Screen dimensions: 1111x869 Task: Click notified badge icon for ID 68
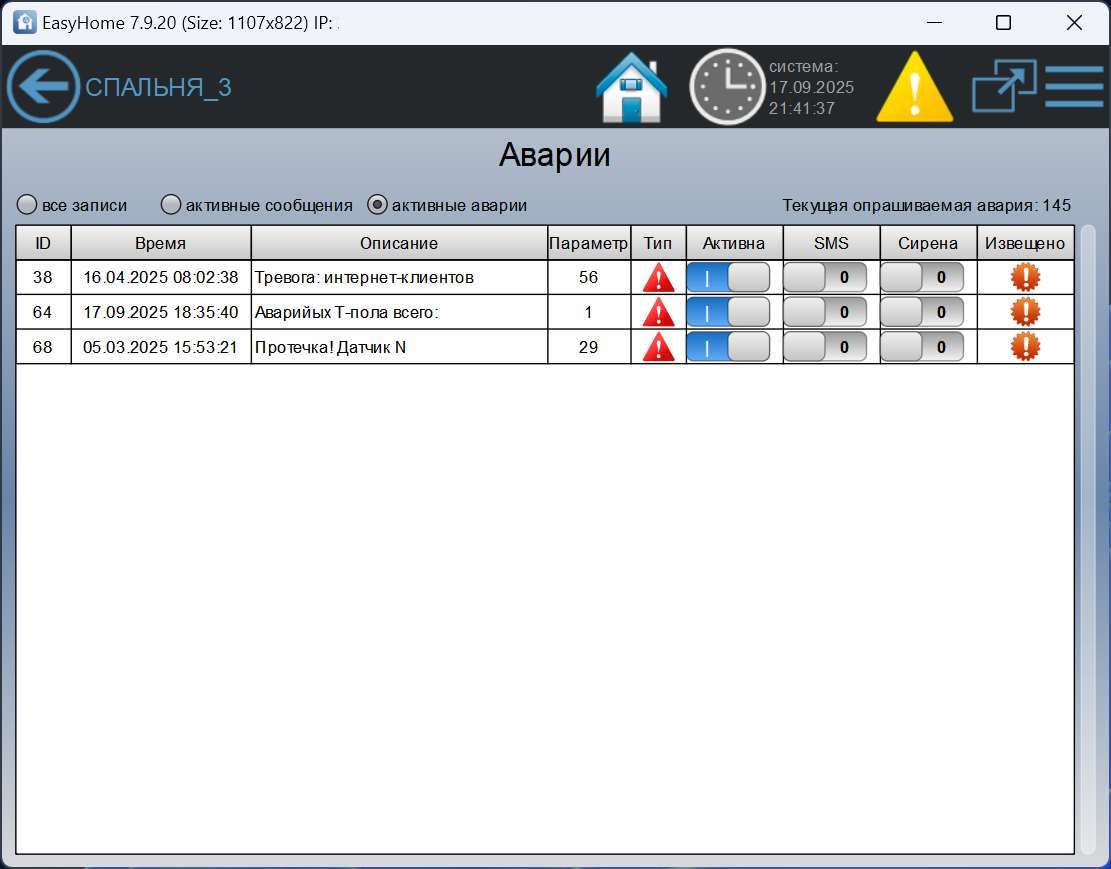pos(1025,347)
